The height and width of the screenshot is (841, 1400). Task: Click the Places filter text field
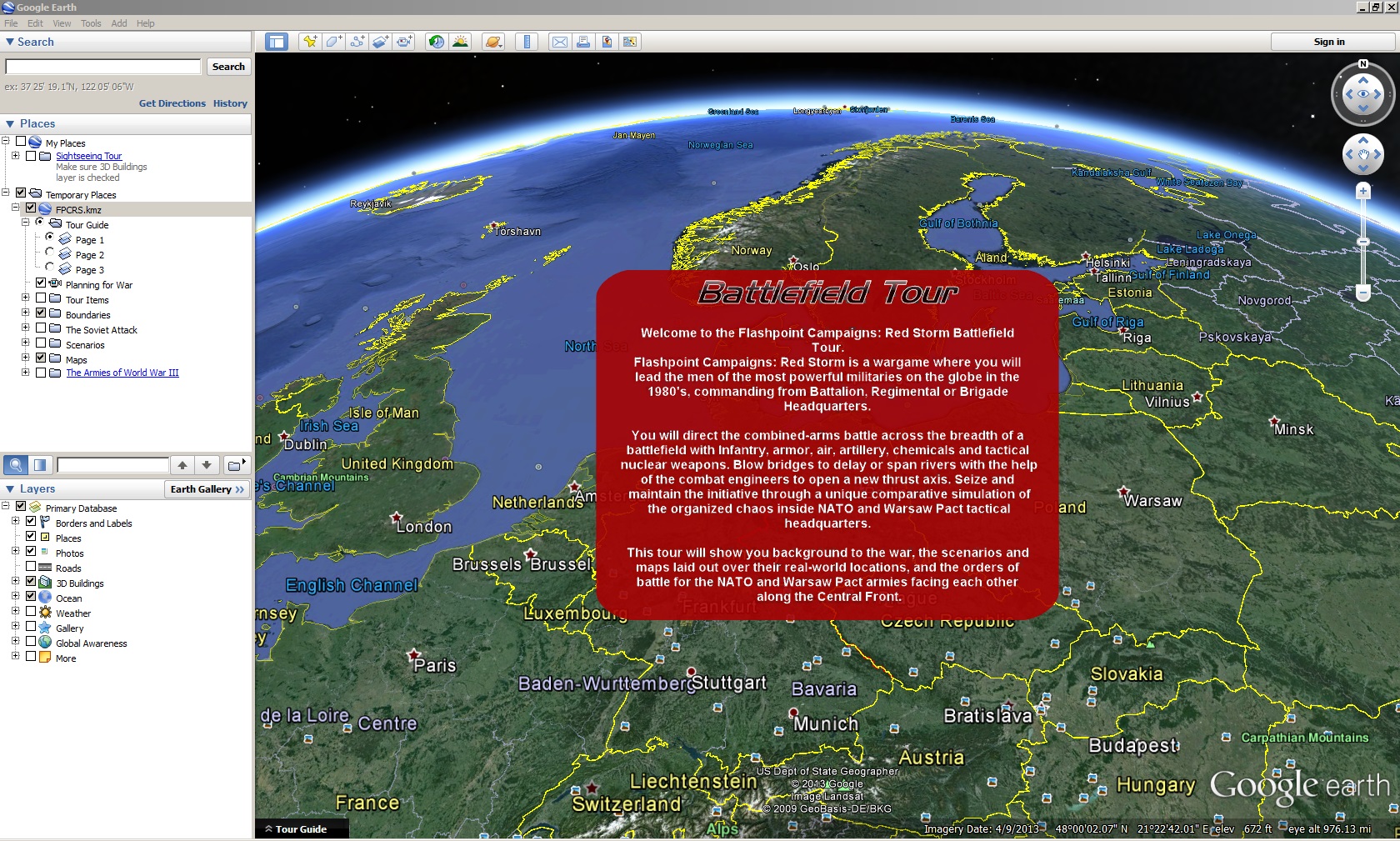click(112, 465)
